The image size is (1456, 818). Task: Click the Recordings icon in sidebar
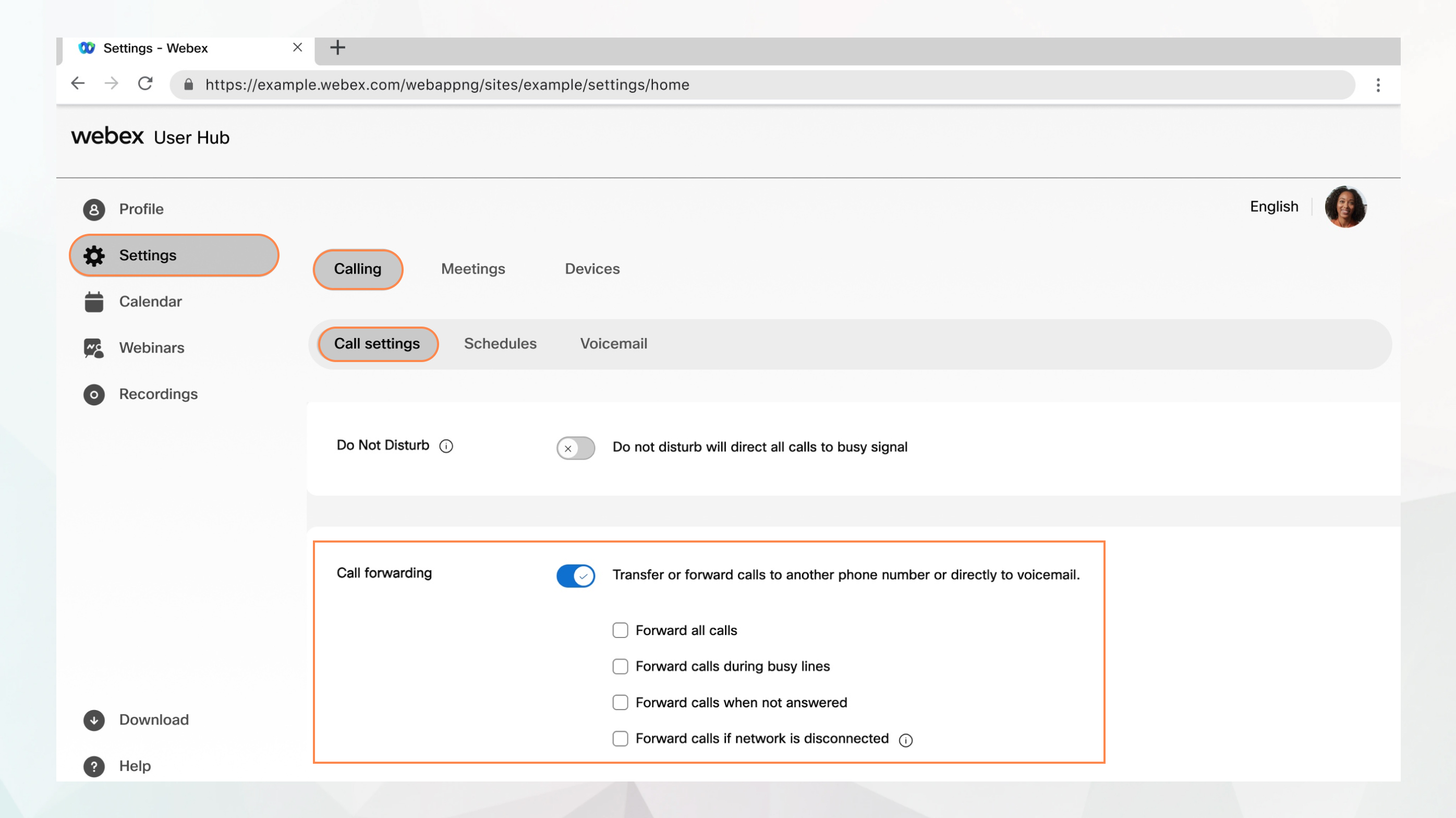[x=93, y=393]
